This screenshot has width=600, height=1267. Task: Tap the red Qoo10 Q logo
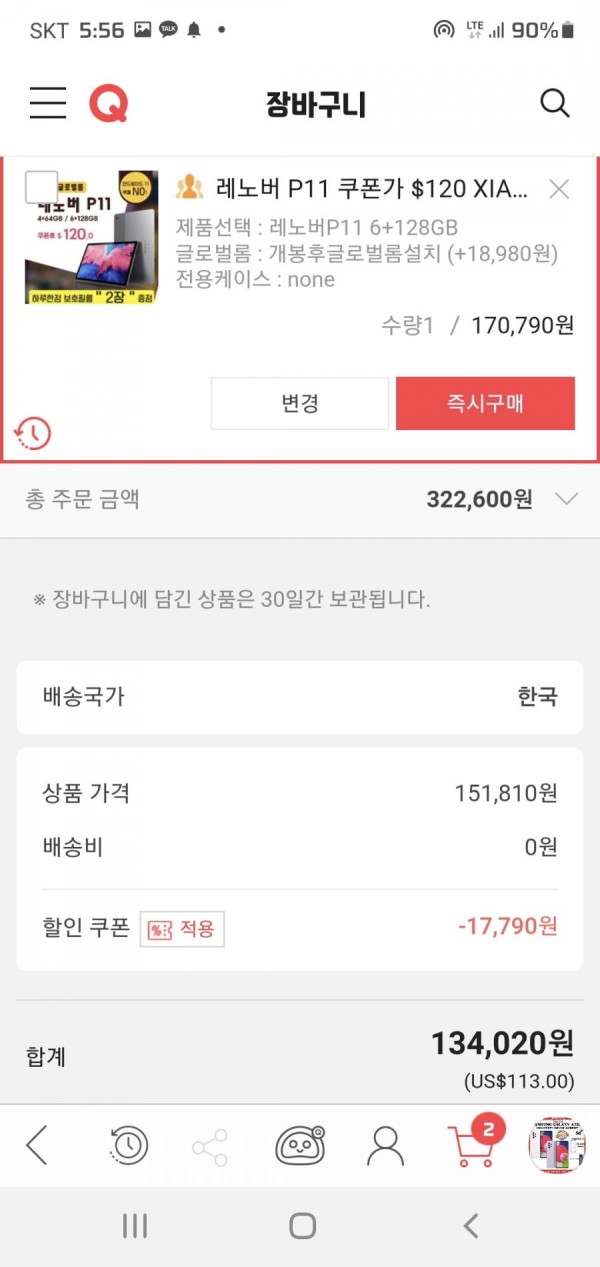pos(109,103)
